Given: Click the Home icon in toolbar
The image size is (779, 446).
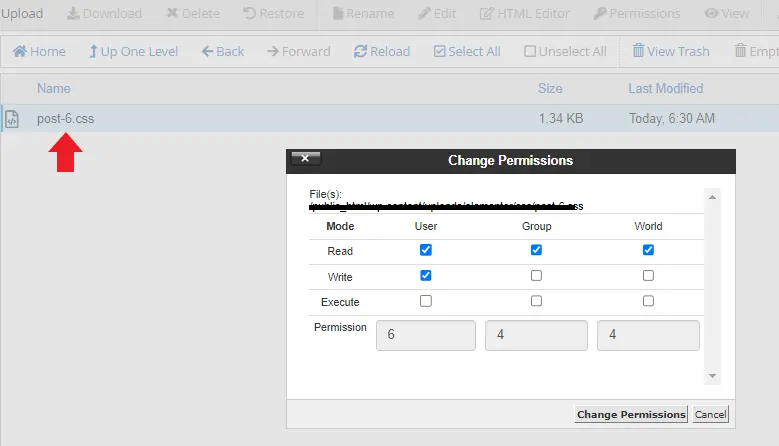Looking at the screenshot, I should tap(19, 51).
